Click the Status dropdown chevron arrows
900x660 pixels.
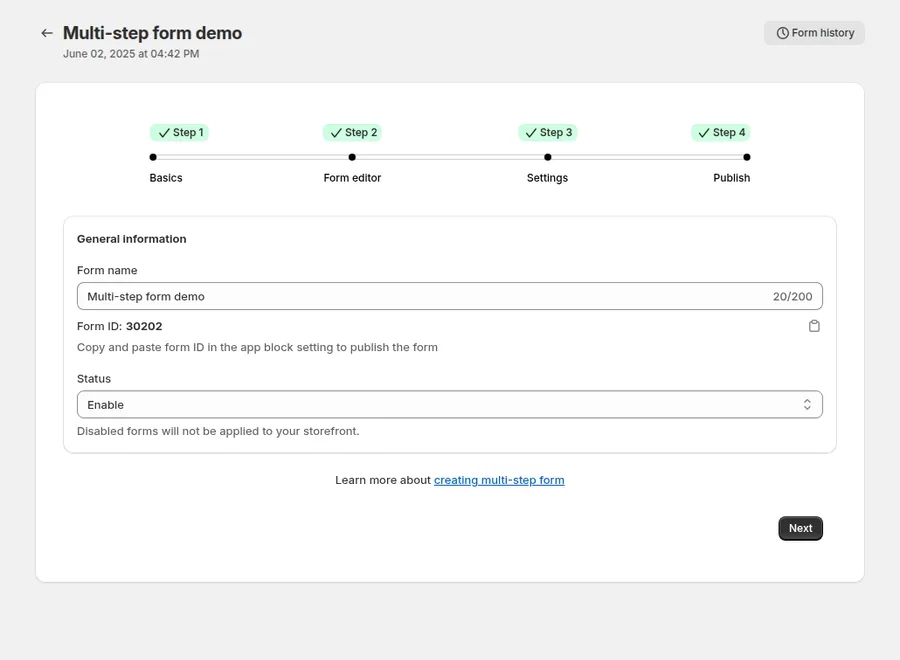click(807, 405)
